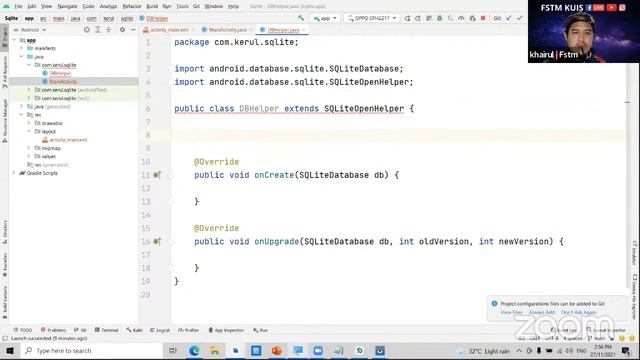Click the Make Project hammer icon
The width and height of the screenshot is (640, 360).
[301, 18]
